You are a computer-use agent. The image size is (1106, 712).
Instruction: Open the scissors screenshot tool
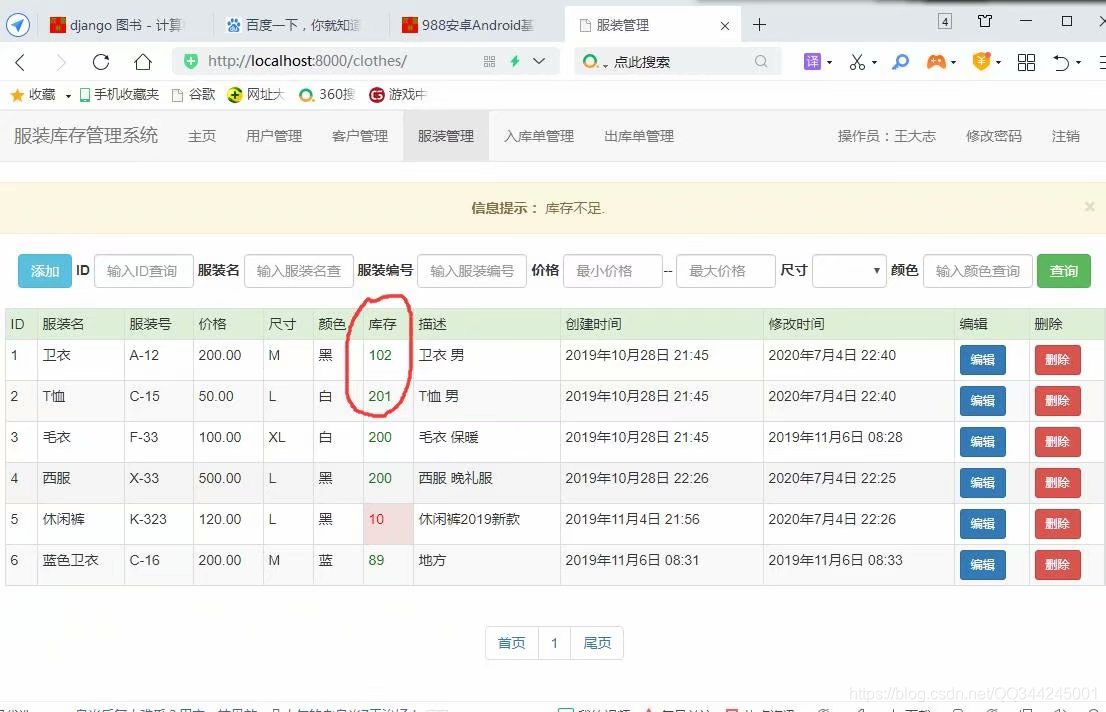click(x=857, y=62)
